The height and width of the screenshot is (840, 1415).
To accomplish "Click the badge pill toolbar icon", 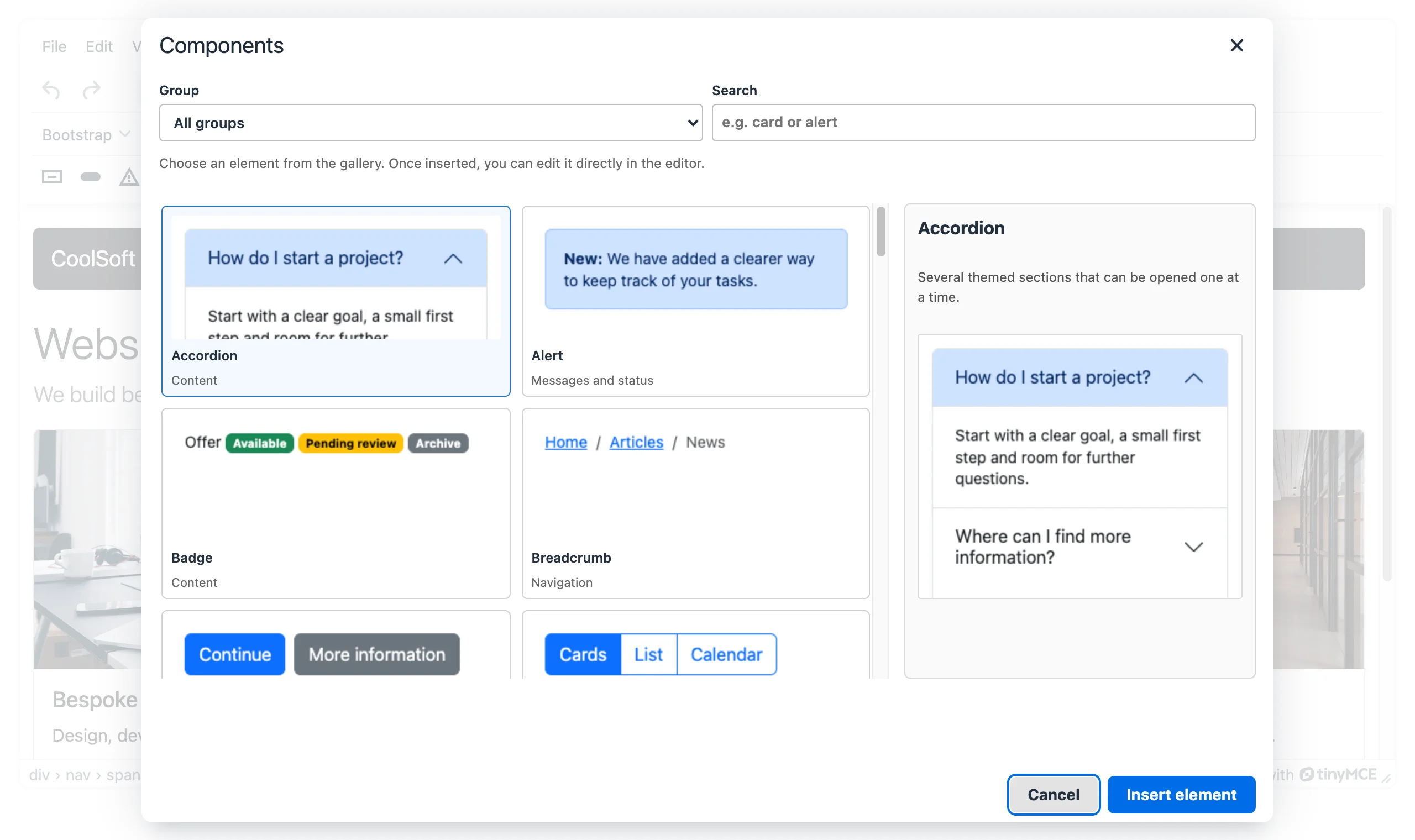I will (91, 177).
